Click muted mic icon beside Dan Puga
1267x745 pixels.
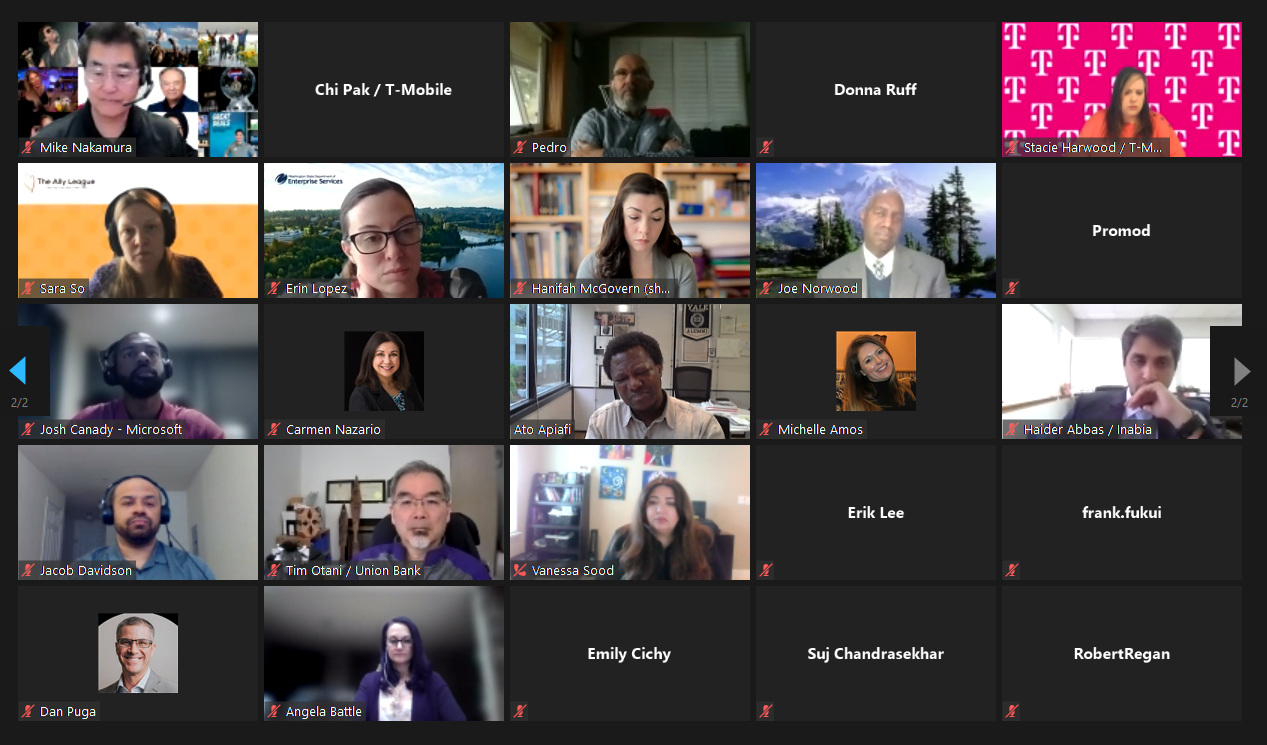28,711
